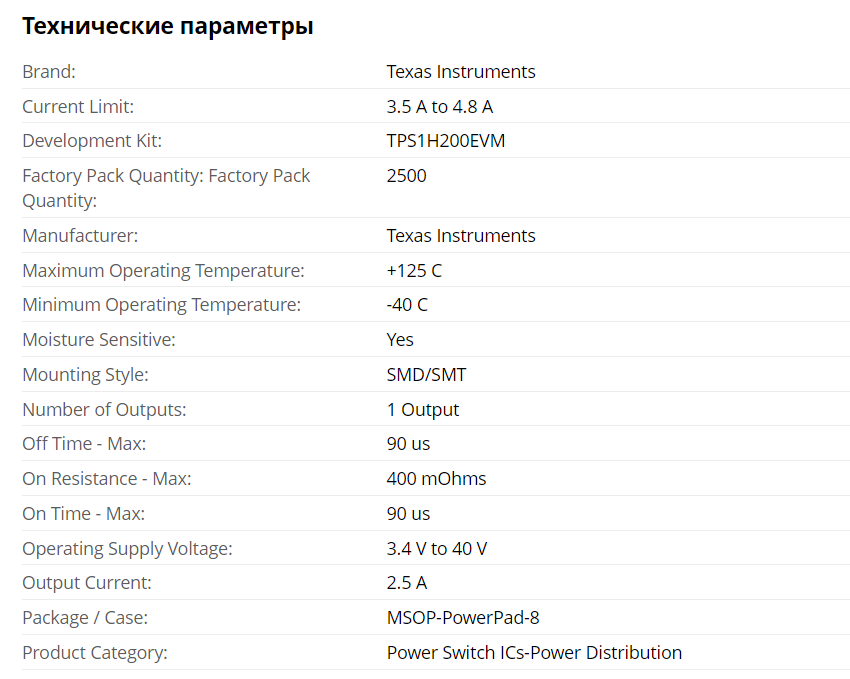Click the Factory Pack Quantity value 2500
Screen dimensions: 850x679
click(406, 176)
